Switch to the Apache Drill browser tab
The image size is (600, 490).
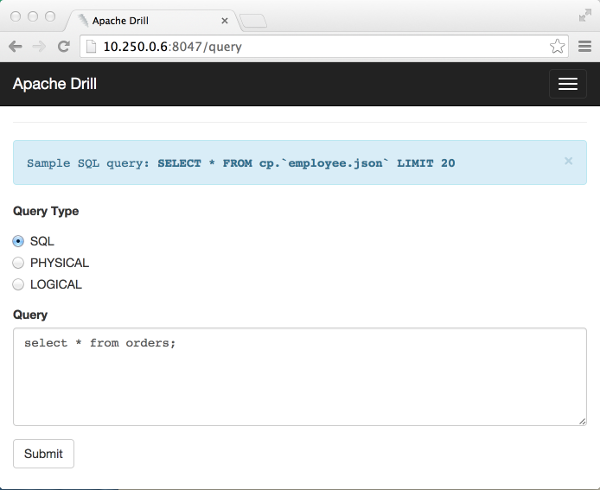click(x=150, y=20)
